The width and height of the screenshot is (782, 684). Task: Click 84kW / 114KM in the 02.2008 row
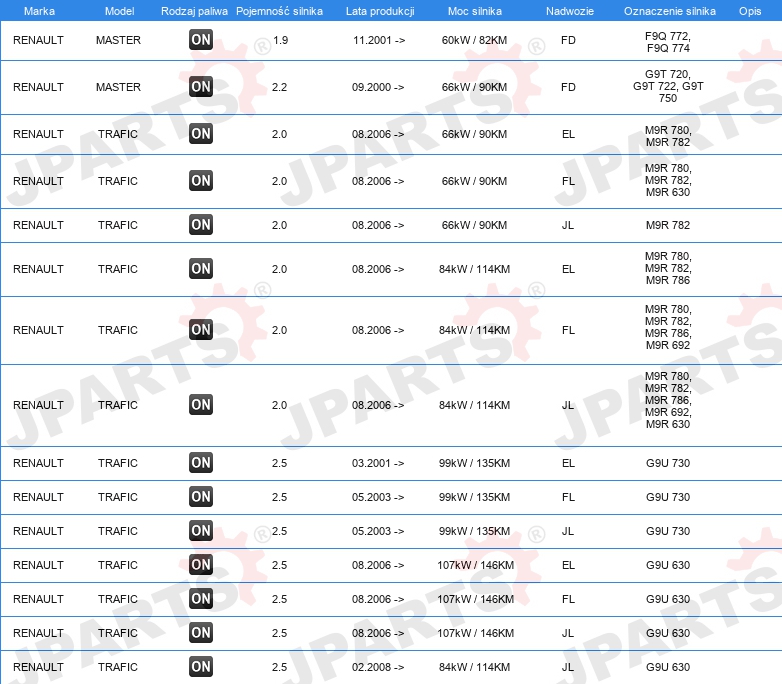[x=474, y=667]
